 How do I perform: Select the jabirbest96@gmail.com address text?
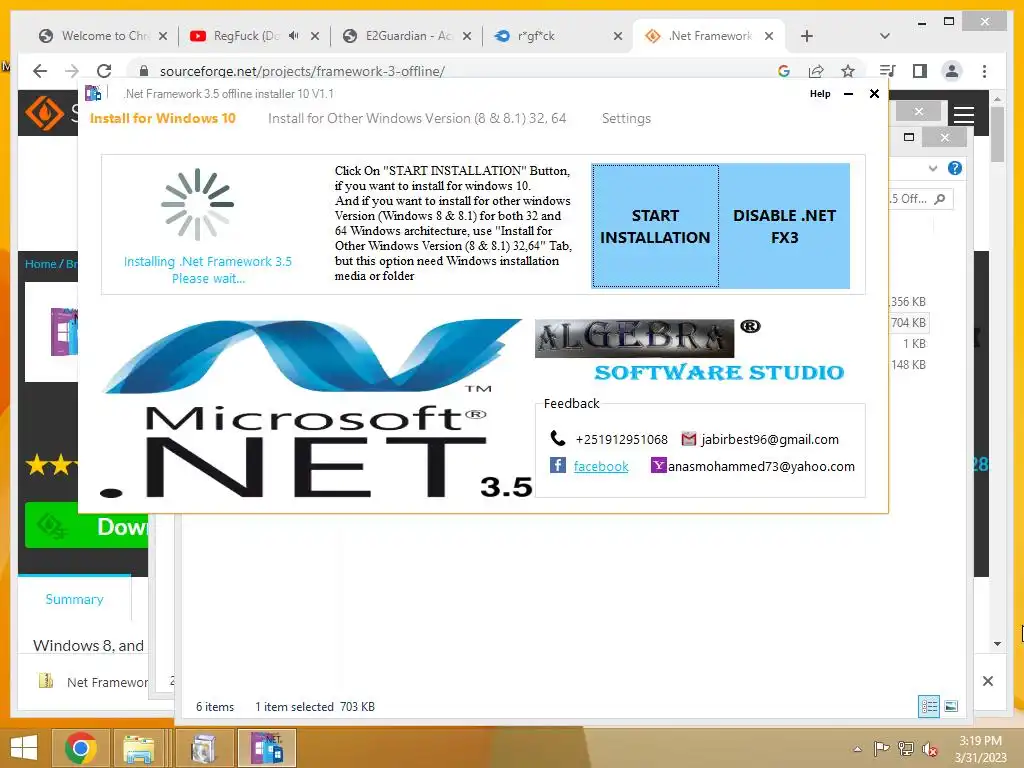(770, 440)
